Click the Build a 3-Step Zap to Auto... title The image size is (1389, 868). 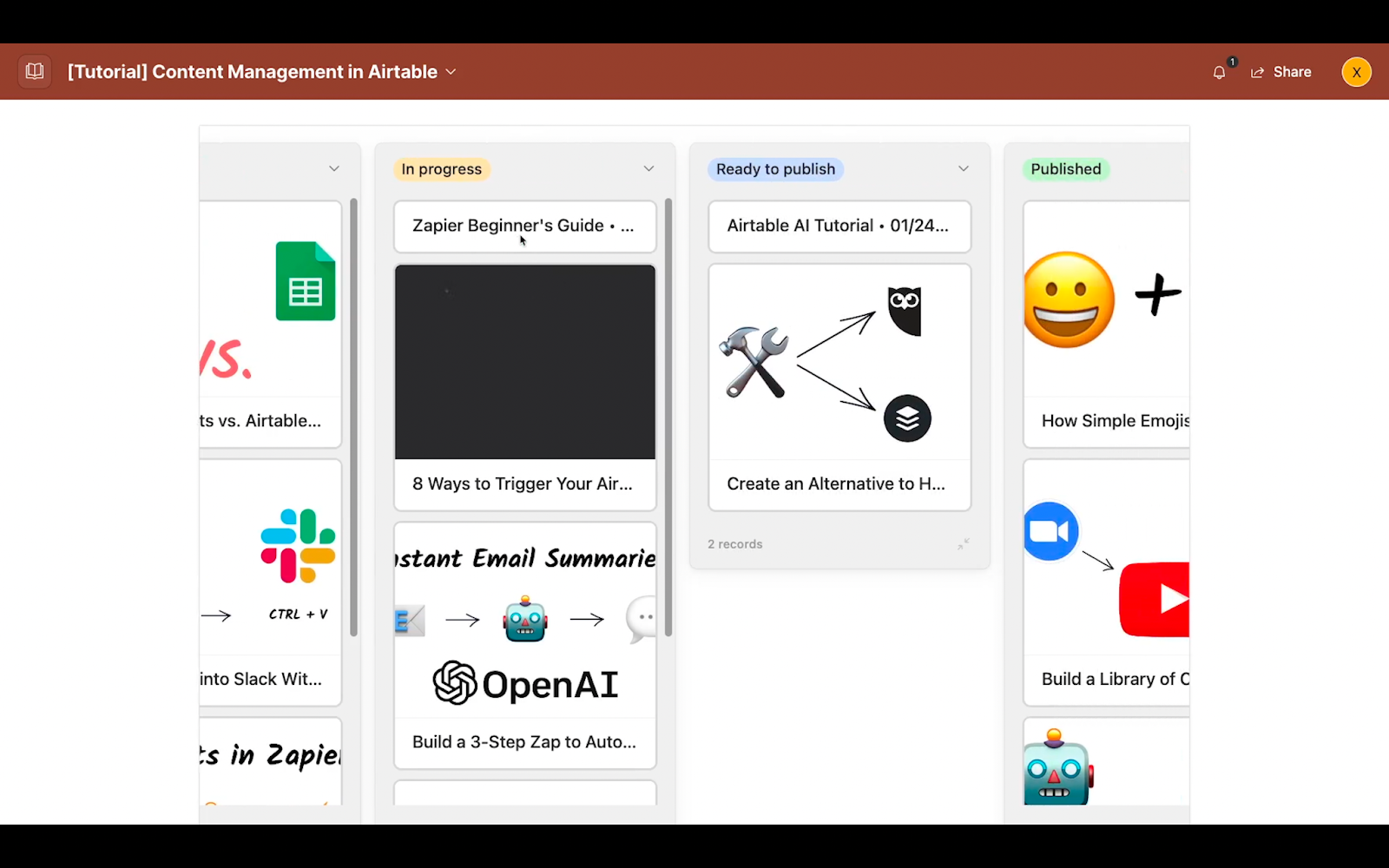[524, 742]
